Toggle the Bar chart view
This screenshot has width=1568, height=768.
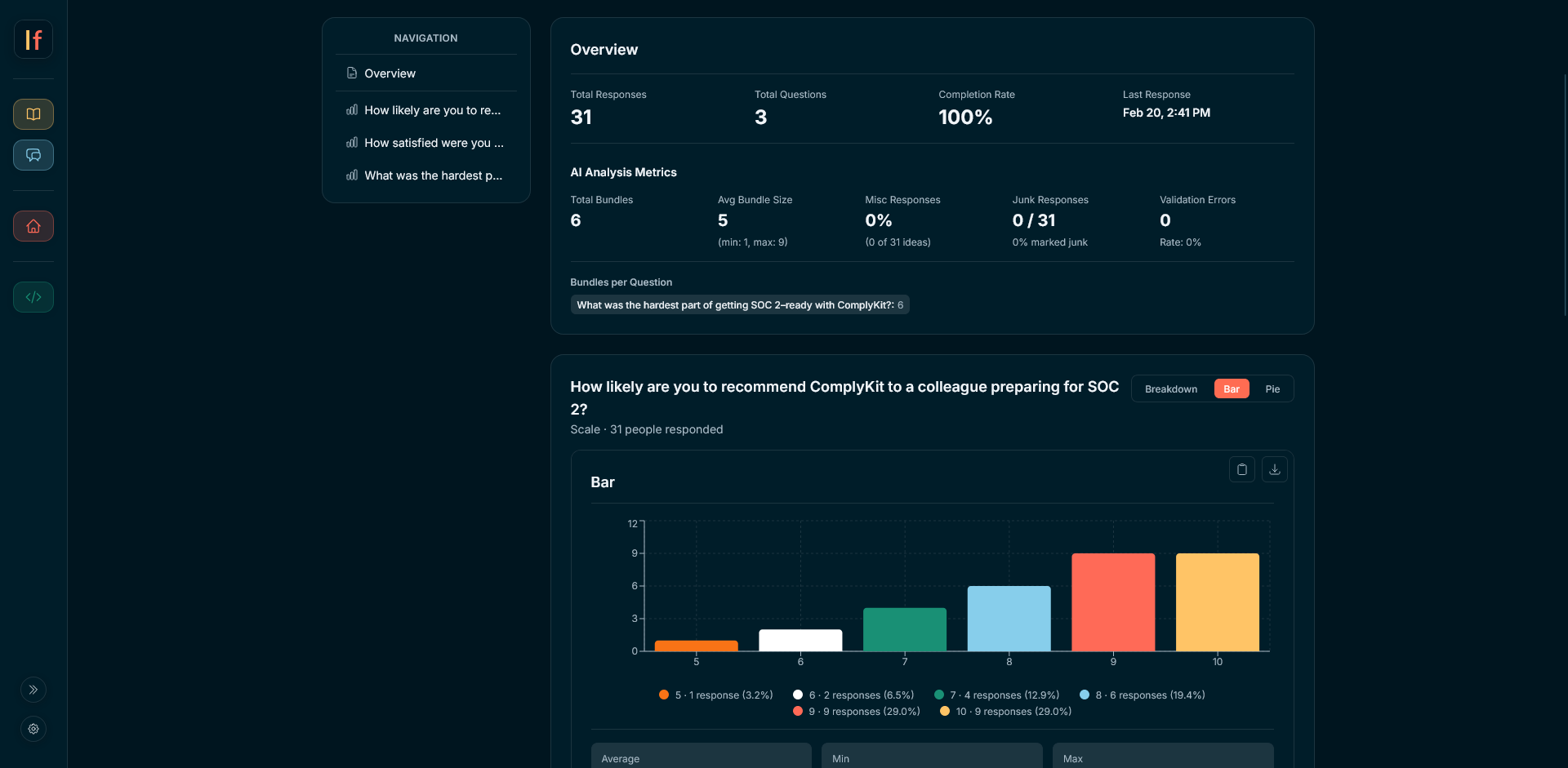click(1232, 388)
